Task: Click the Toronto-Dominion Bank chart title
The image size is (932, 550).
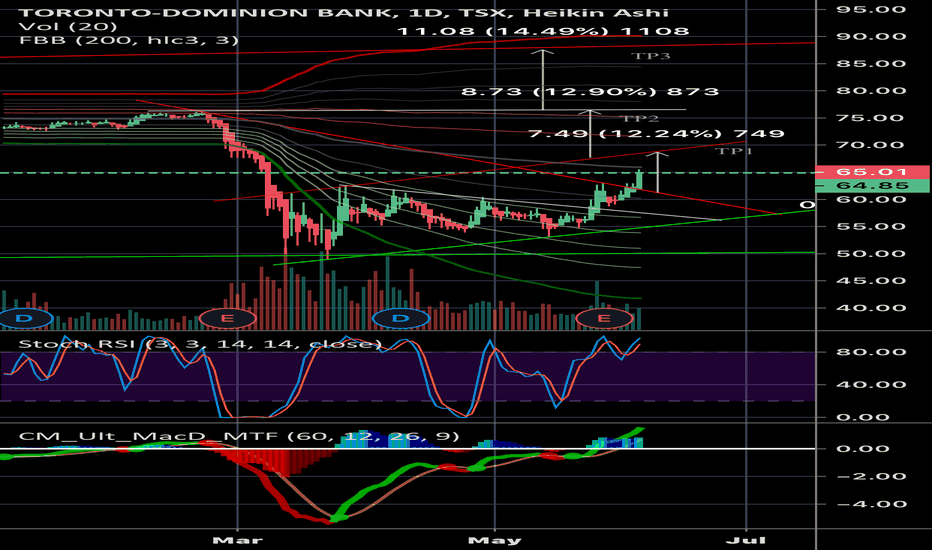Action: (344, 12)
